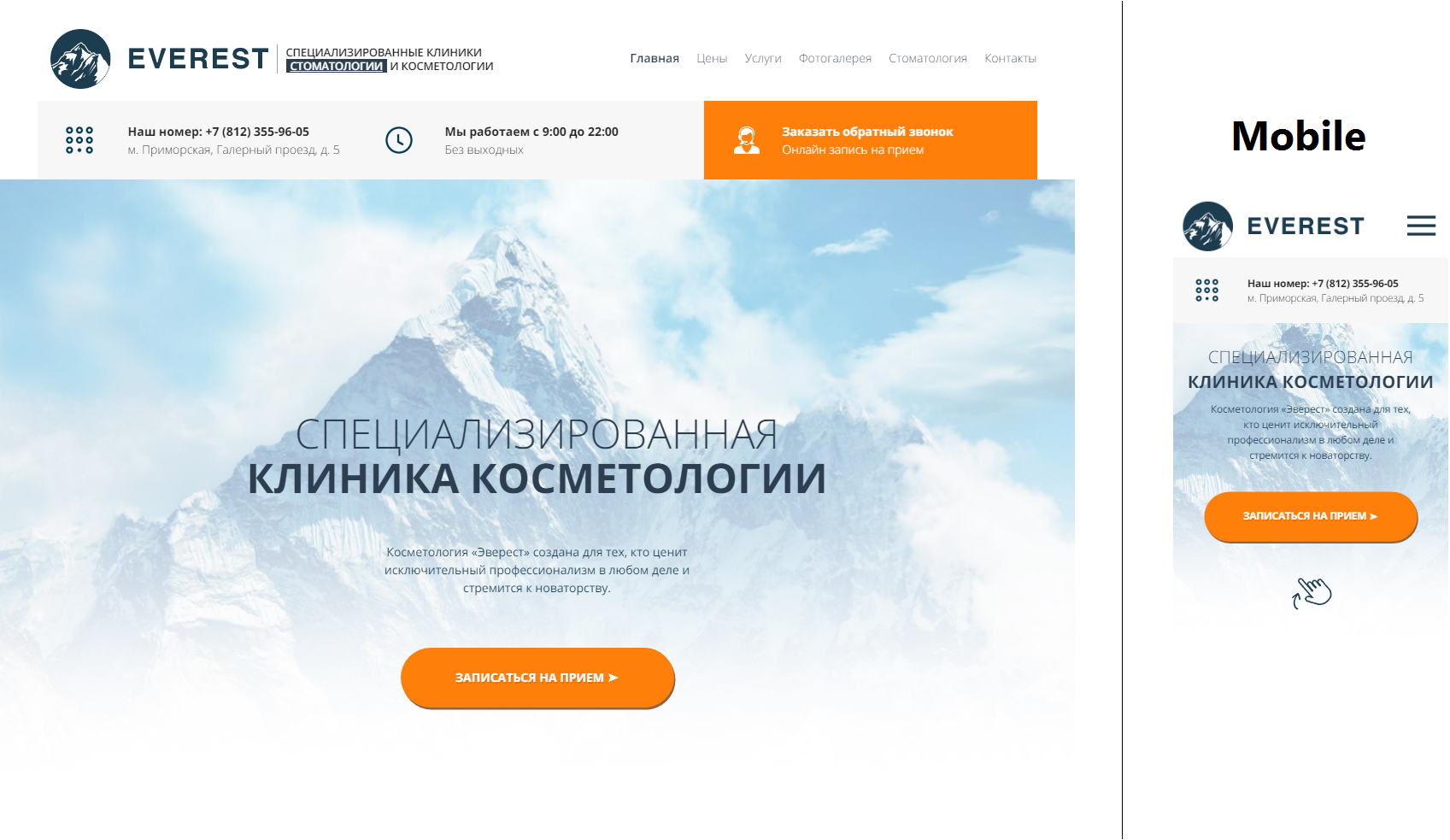Go to the Цены menu item

click(x=712, y=58)
